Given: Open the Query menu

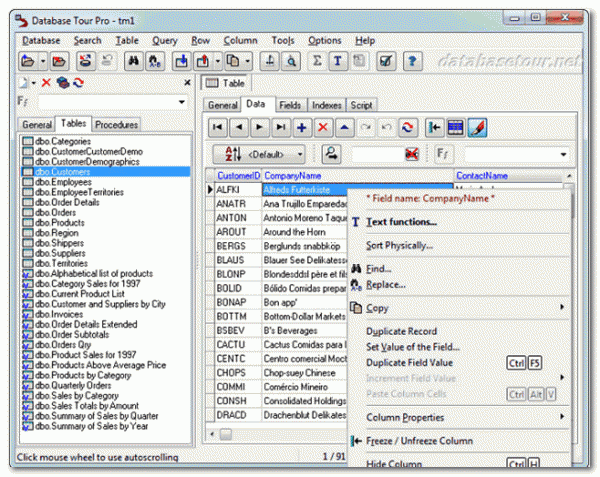Looking at the screenshot, I should (165, 41).
